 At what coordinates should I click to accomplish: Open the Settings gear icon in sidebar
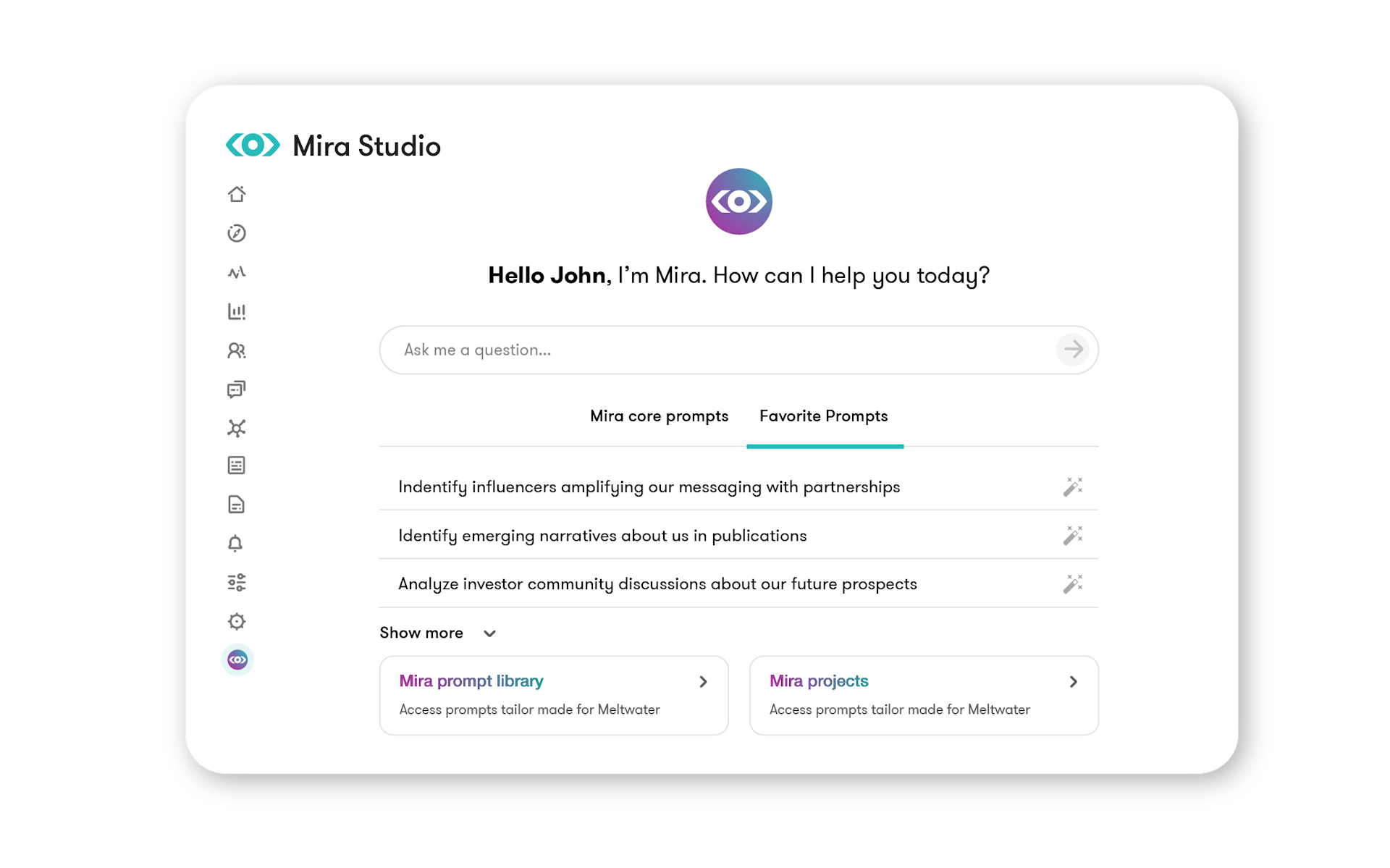click(237, 621)
